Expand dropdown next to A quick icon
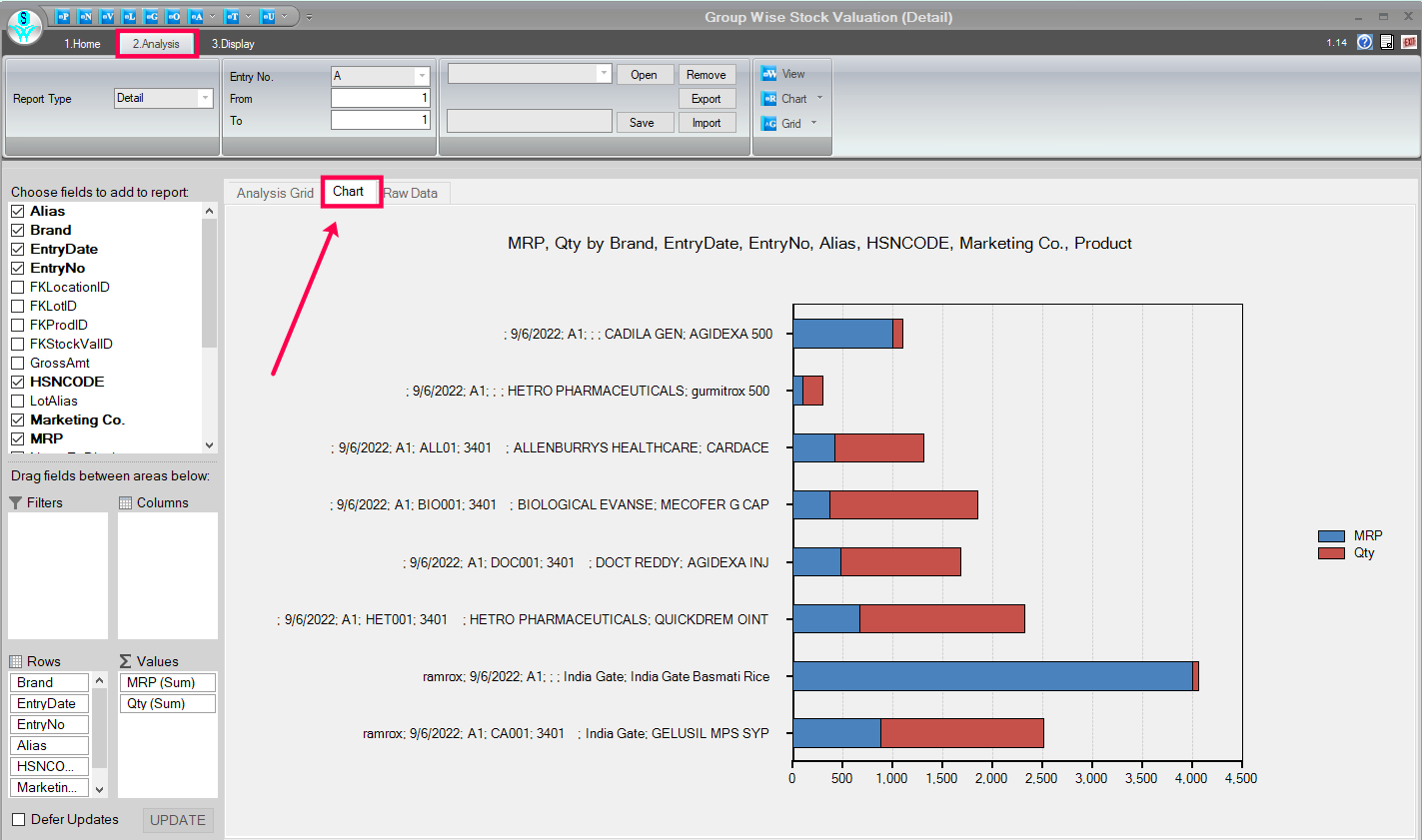 click(x=212, y=17)
